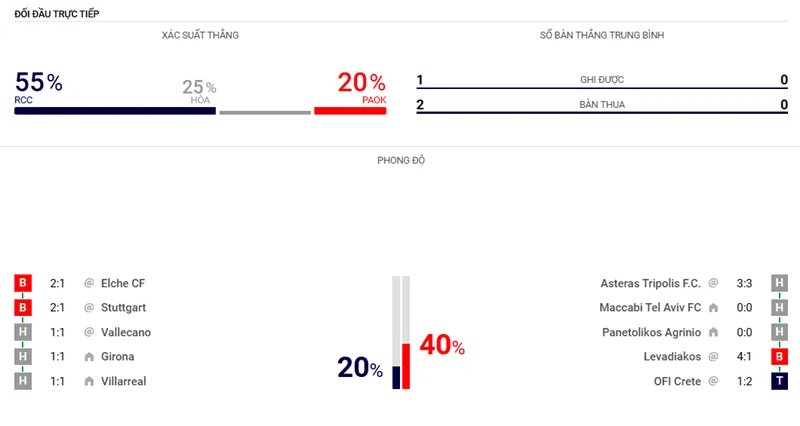
Task: Click the 4:1 score for Levadiakos
Action: click(744, 356)
